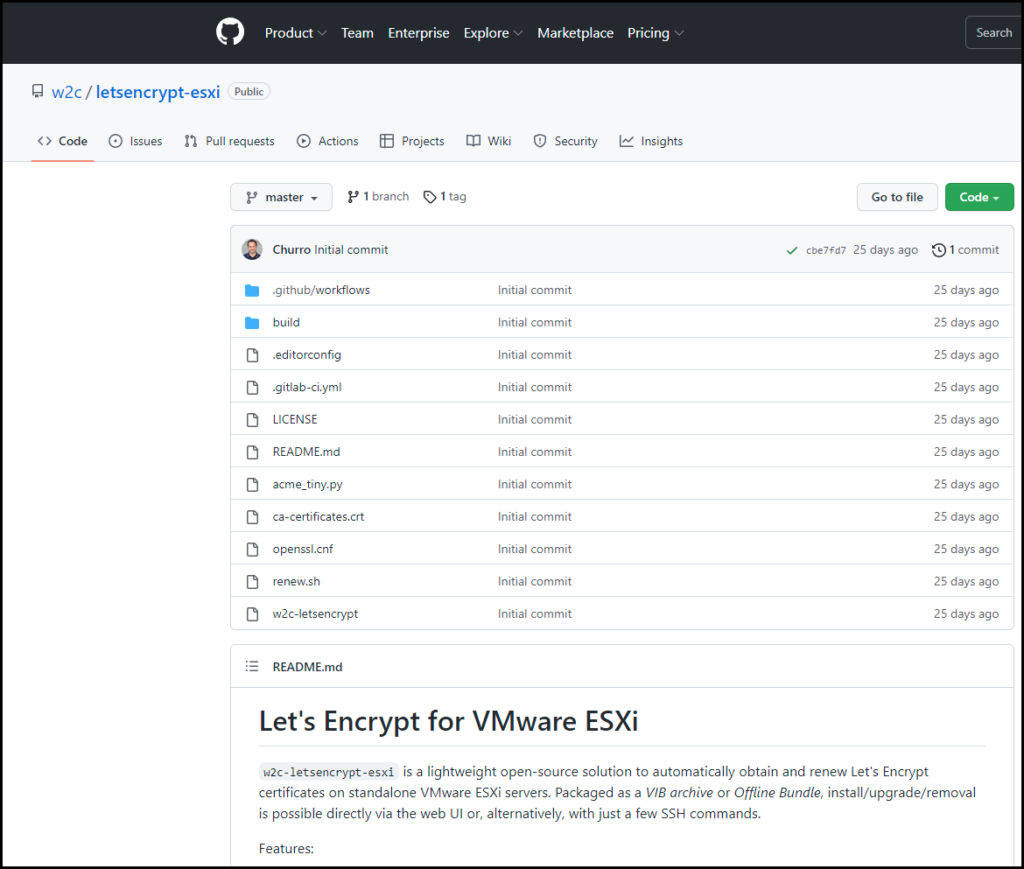Click the clock icon next to 1 commit

(x=937, y=249)
